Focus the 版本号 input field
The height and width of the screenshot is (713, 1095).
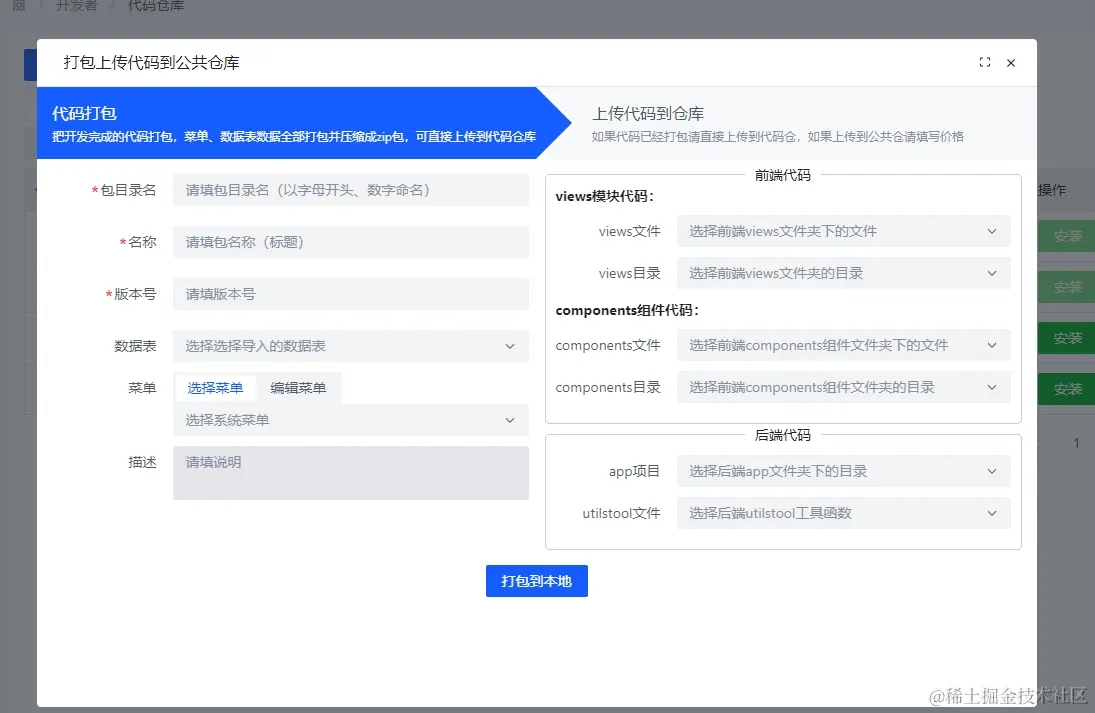point(351,294)
